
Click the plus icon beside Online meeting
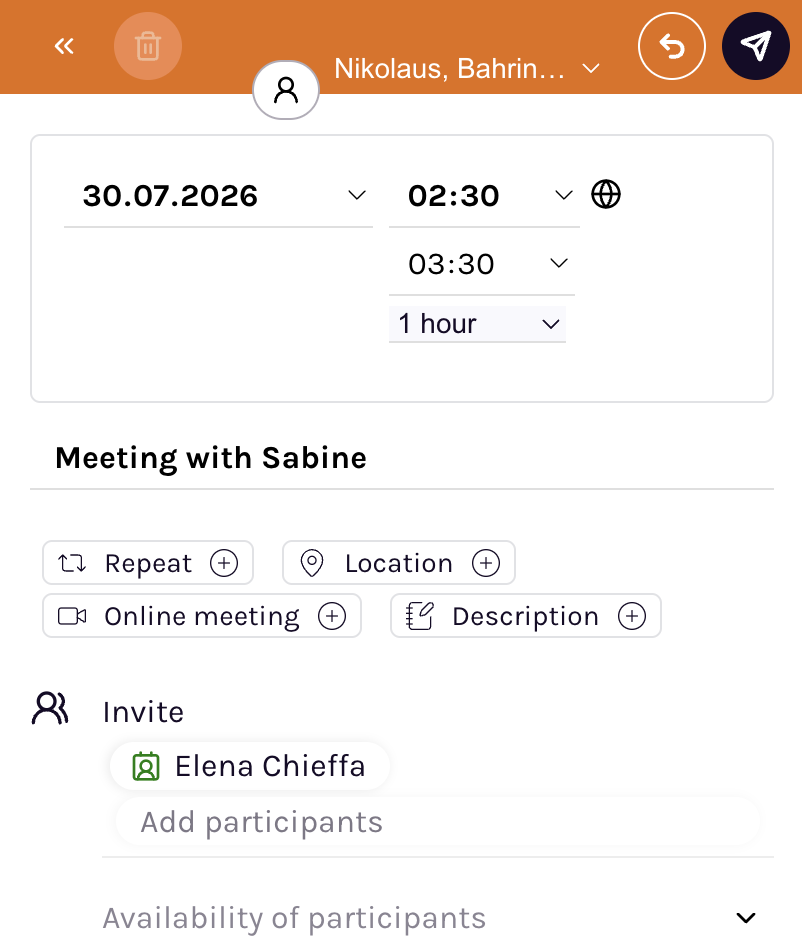pyautogui.click(x=332, y=616)
